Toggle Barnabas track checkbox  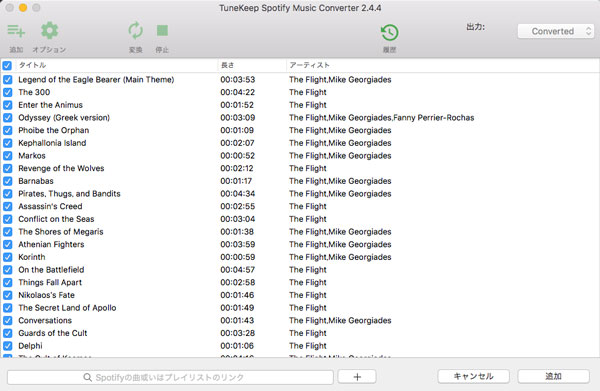click(x=8, y=181)
